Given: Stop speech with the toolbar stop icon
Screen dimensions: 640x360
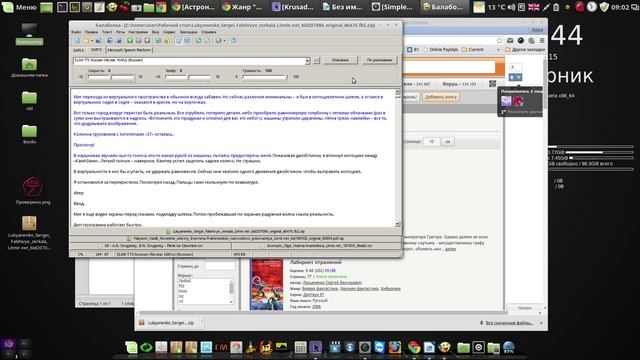Looking at the screenshot, I should pos(147,40).
